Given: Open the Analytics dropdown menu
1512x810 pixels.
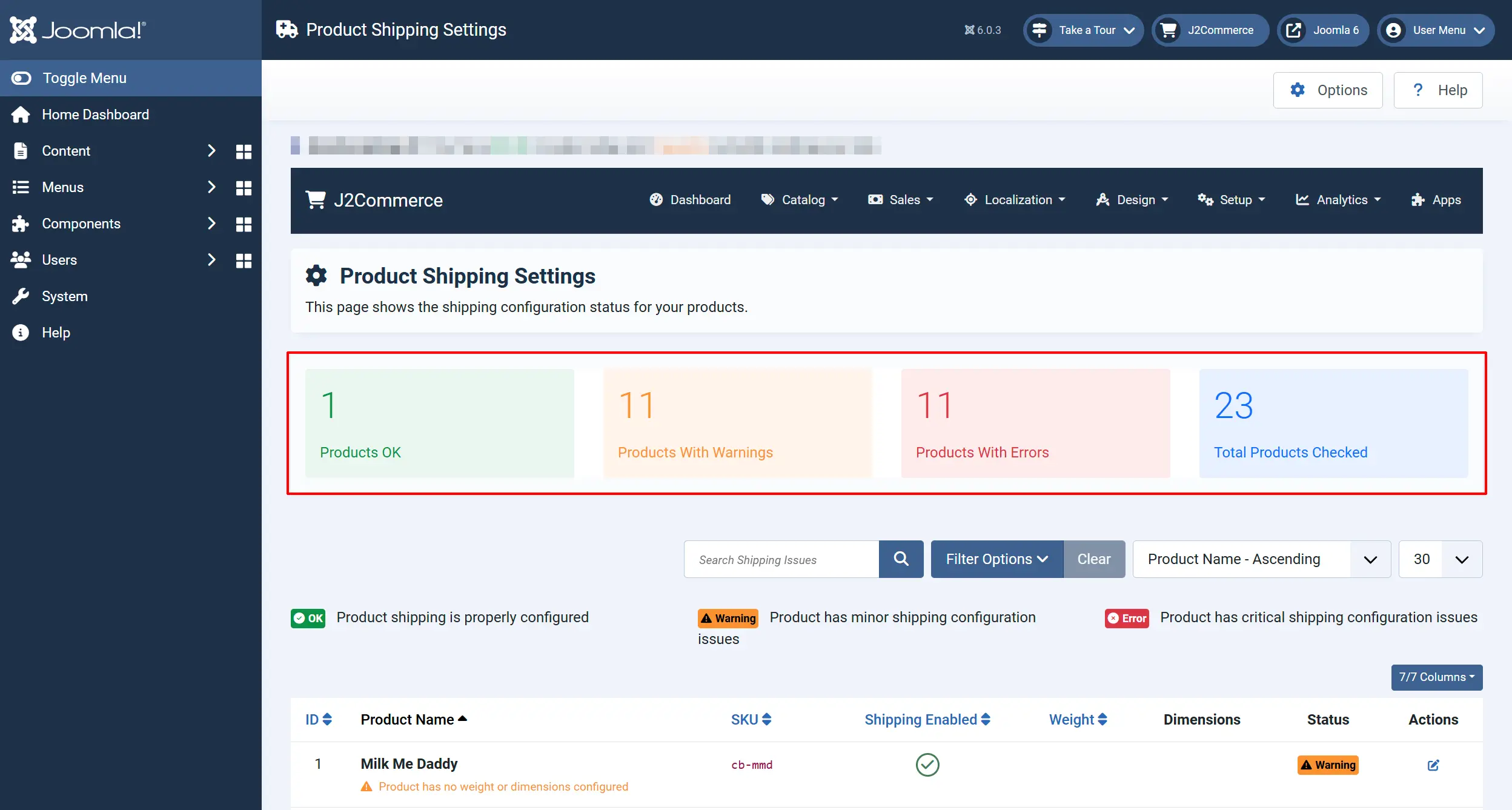Looking at the screenshot, I should click(1338, 200).
